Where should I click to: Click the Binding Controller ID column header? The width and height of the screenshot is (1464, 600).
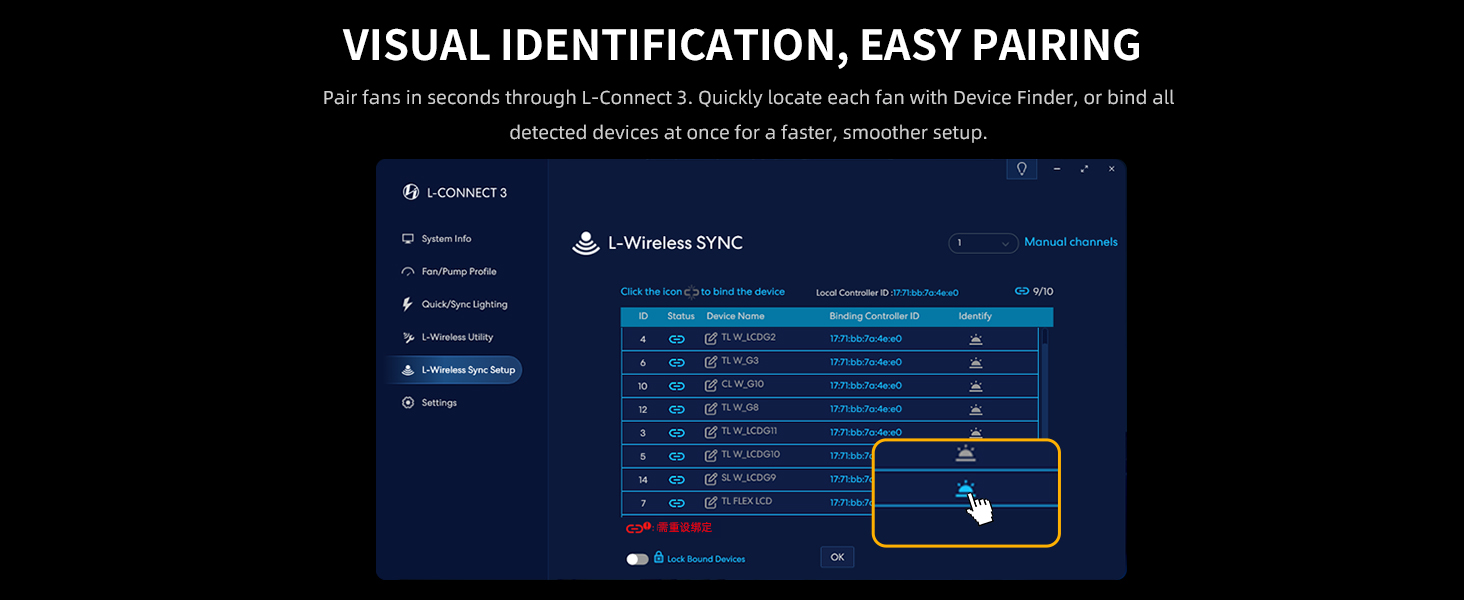(x=874, y=316)
